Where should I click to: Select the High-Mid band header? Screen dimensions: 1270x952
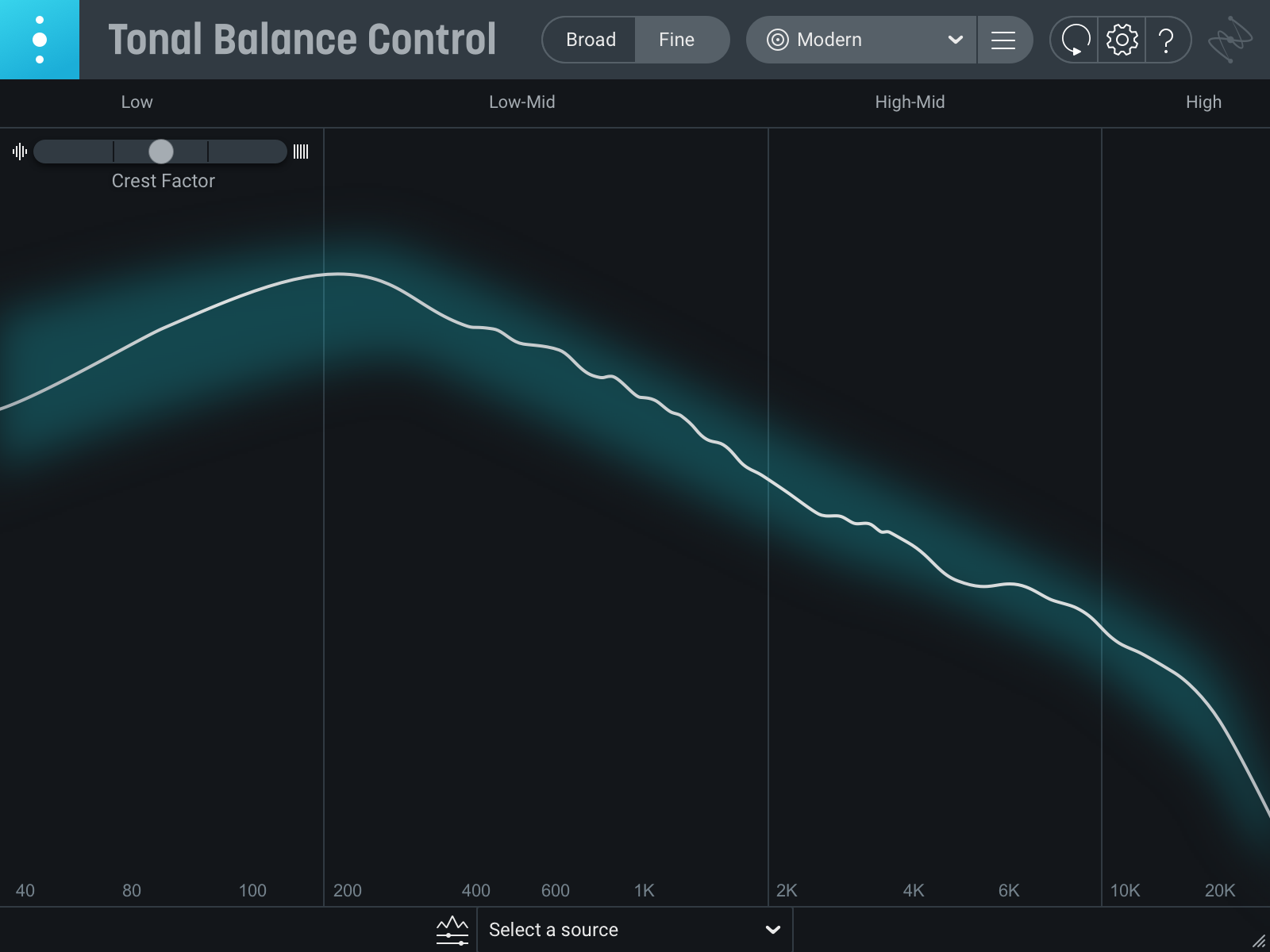coord(910,102)
